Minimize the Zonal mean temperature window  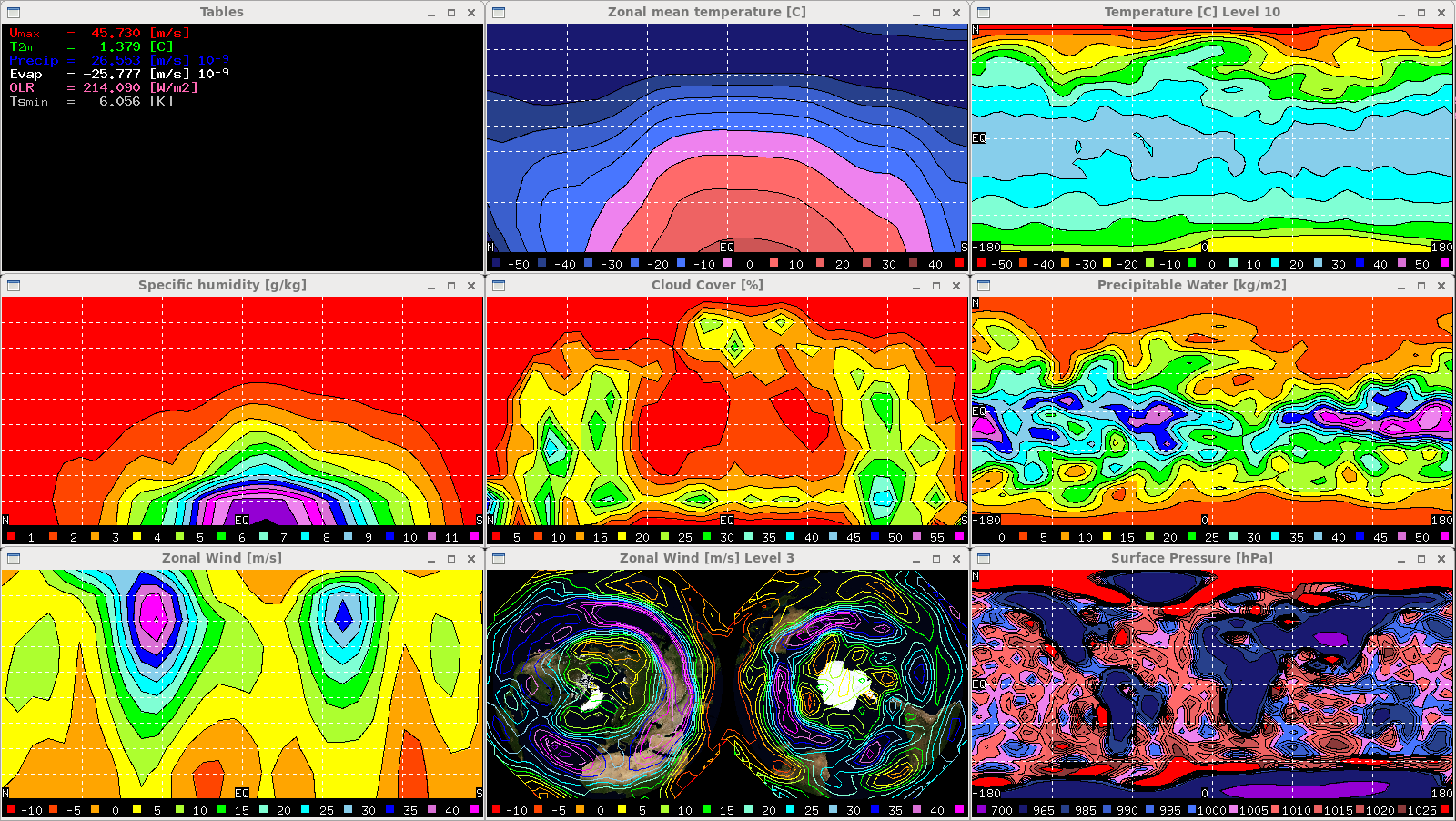point(916,13)
